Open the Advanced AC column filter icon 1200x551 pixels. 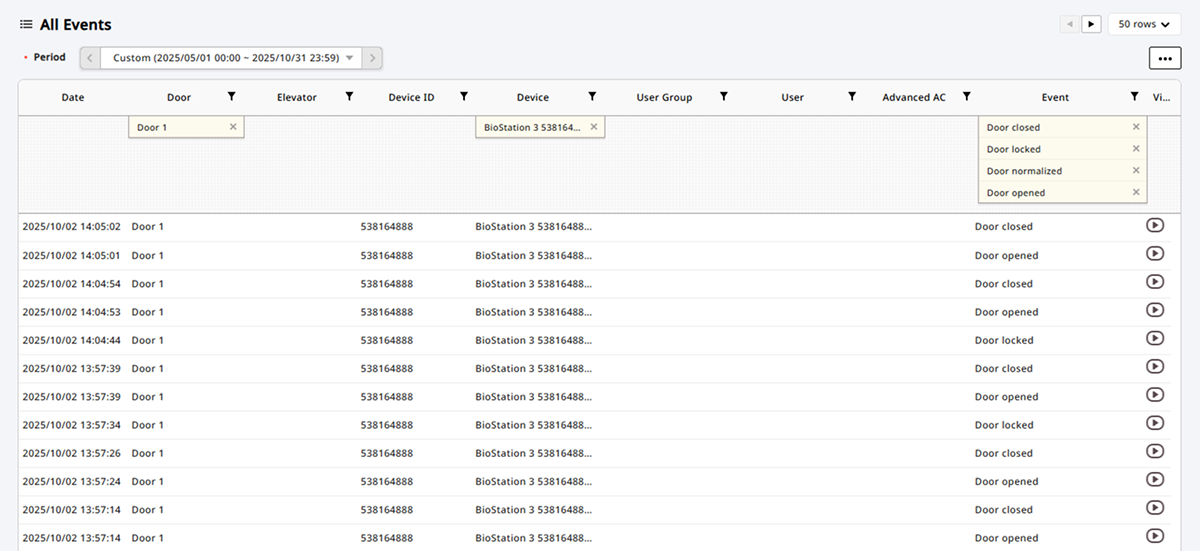[x=966, y=97]
